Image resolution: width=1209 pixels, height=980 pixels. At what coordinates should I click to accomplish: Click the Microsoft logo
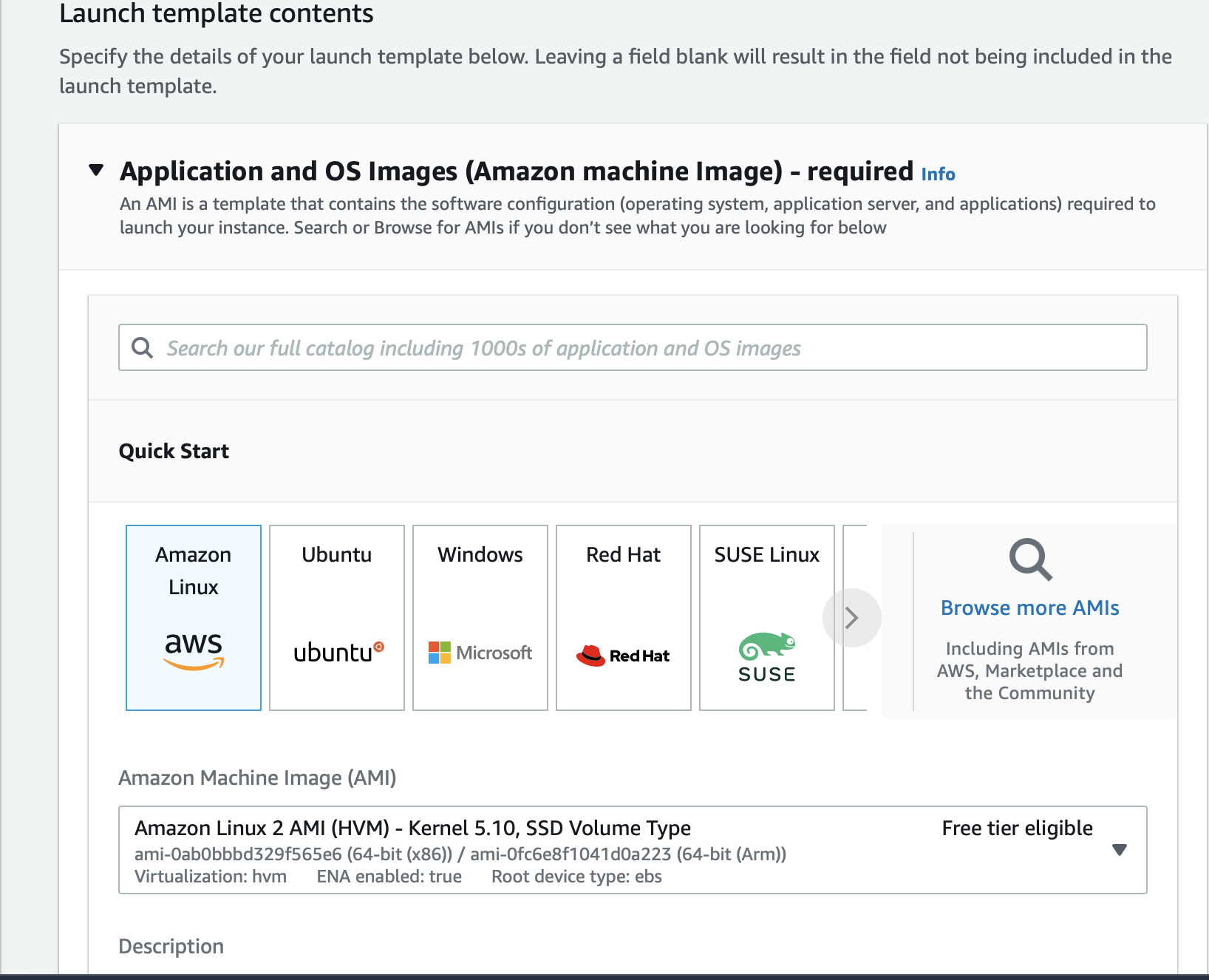[x=480, y=653]
